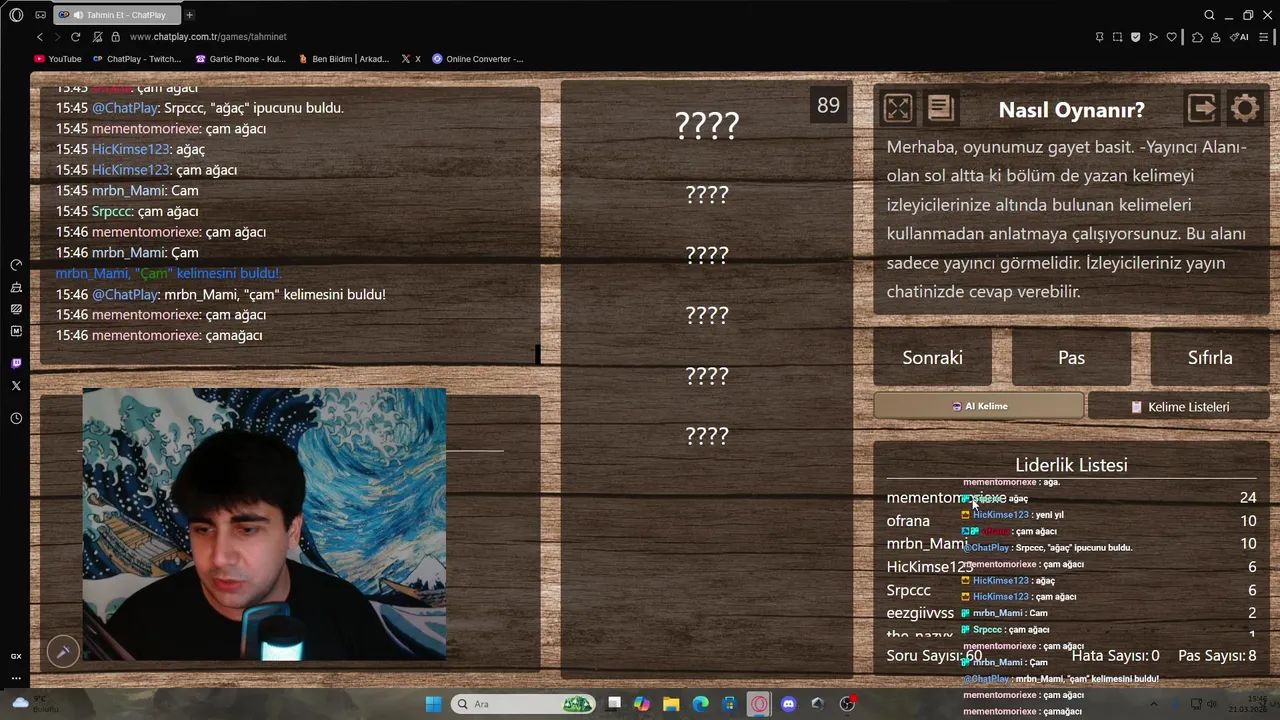The width and height of the screenshot is (1280, 720).
Task: Click the taskbar volume icon
Action: (1211, 704)
